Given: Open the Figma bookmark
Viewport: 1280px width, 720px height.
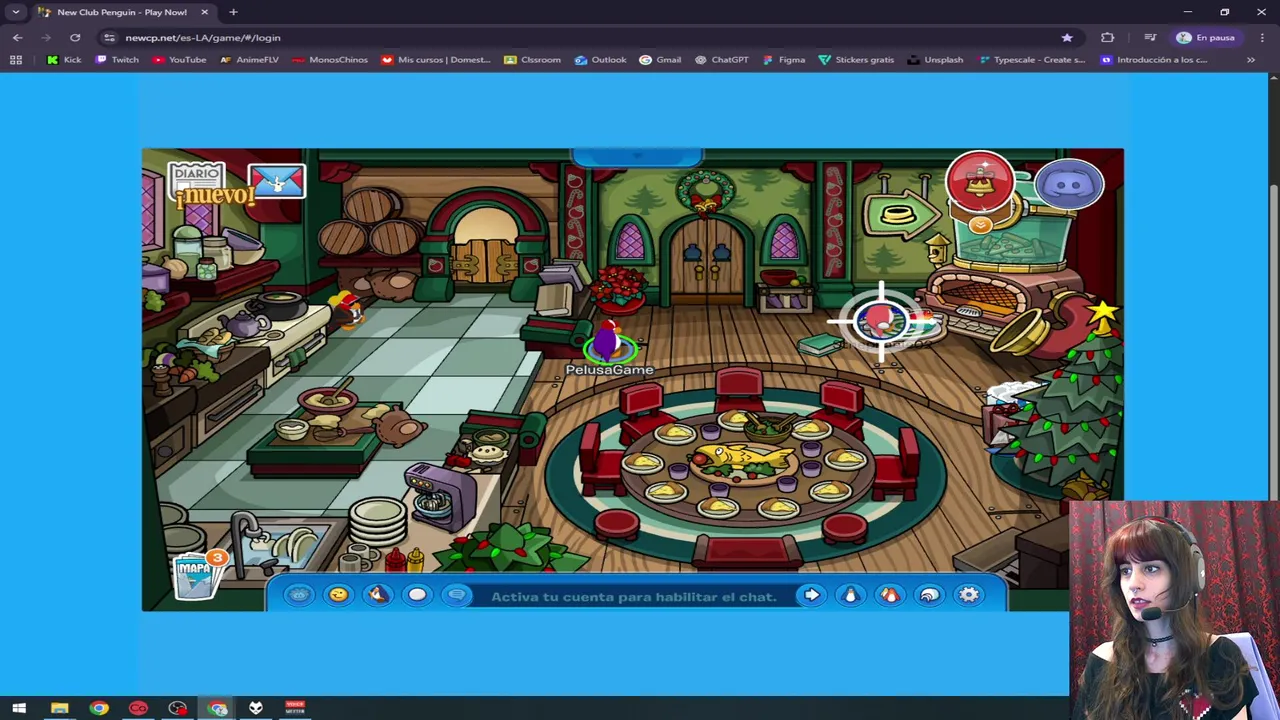Looking at the screenshot, I should point(783,60).
